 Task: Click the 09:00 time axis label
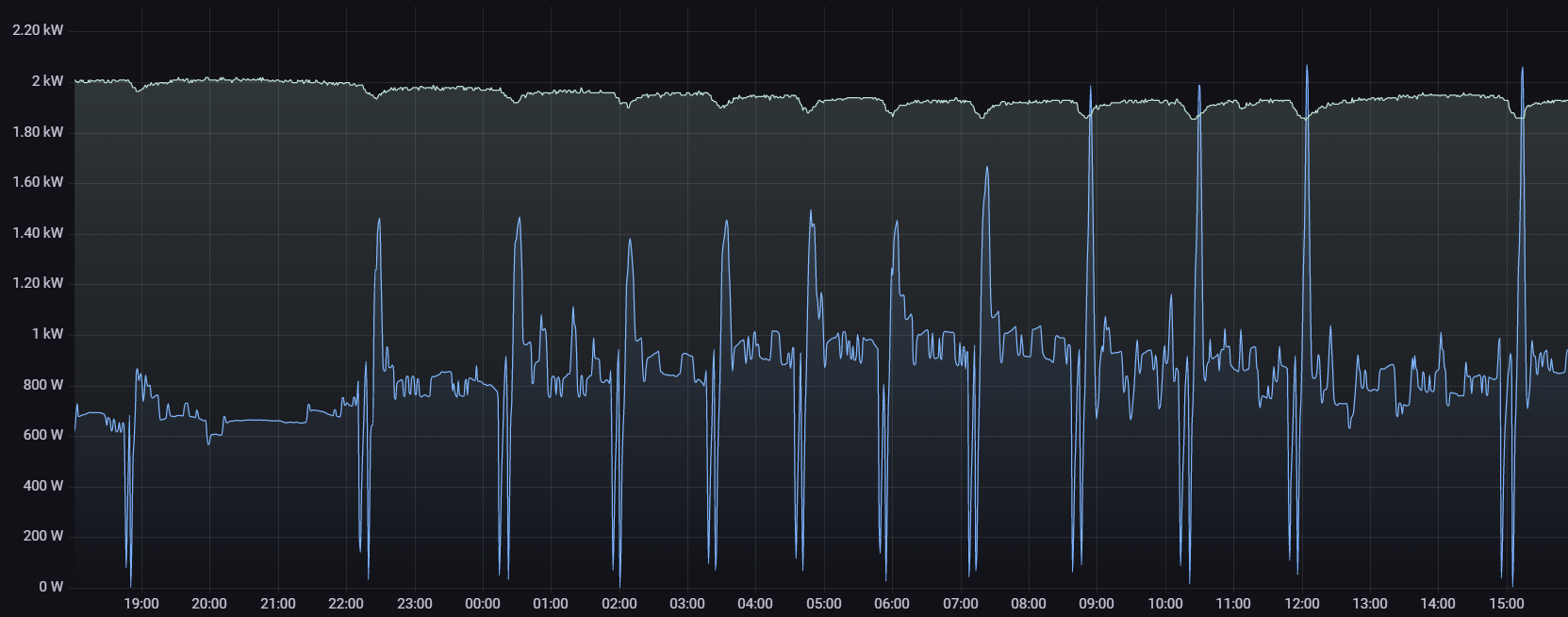(x=1097, y=604)
